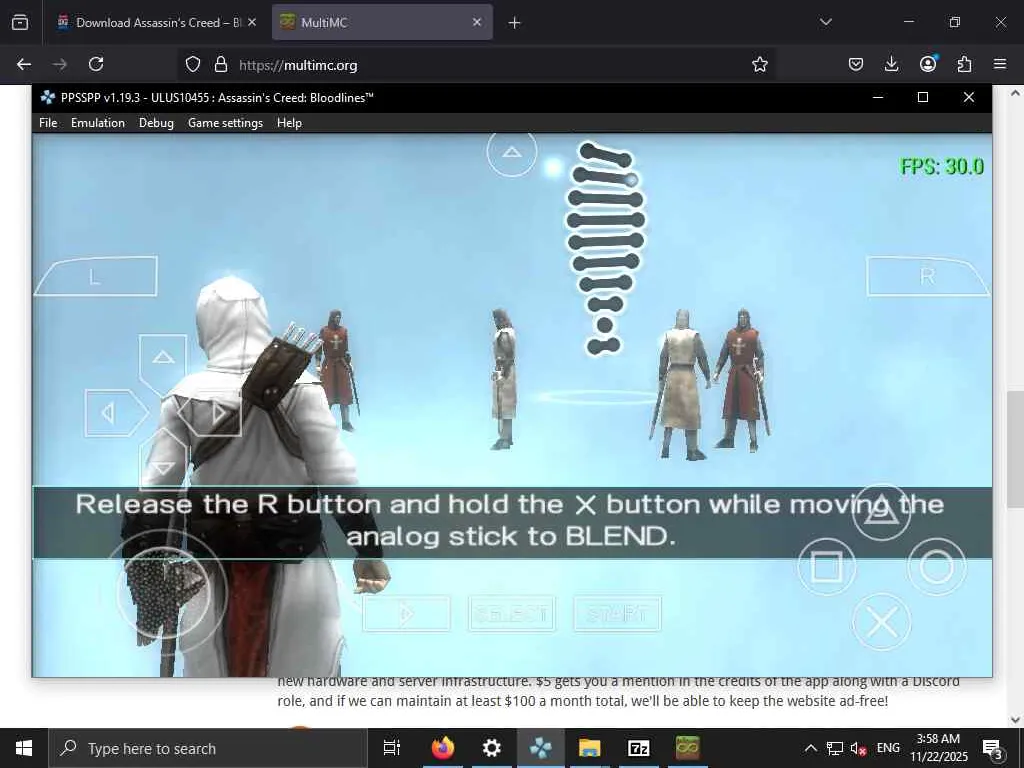Open Settings from the taskbar
1024x768 pixels.
coord(492,748)
